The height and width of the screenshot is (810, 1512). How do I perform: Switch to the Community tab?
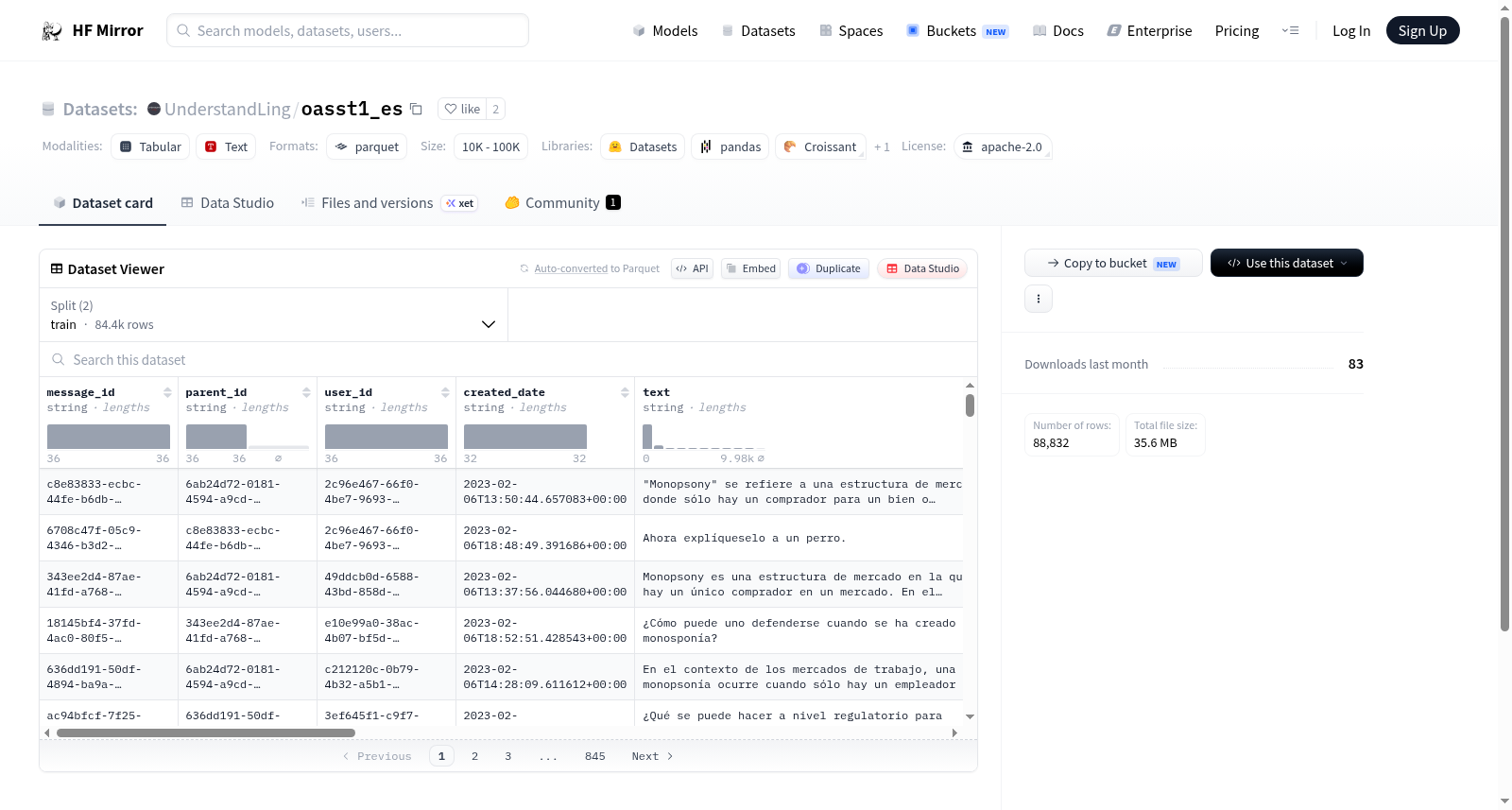pos(562,202)
